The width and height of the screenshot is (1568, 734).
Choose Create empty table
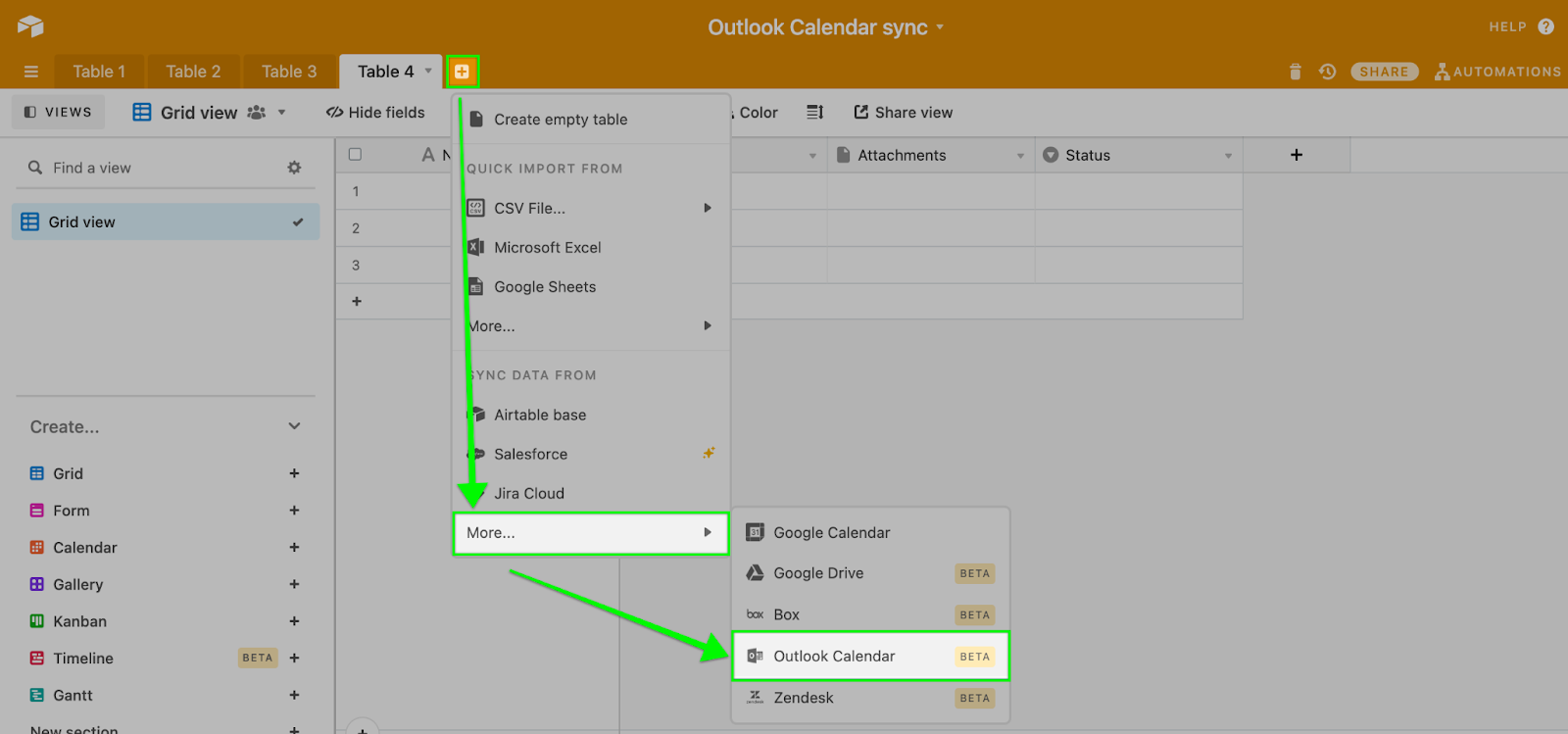pyautogui.click(x=592, y=120)
